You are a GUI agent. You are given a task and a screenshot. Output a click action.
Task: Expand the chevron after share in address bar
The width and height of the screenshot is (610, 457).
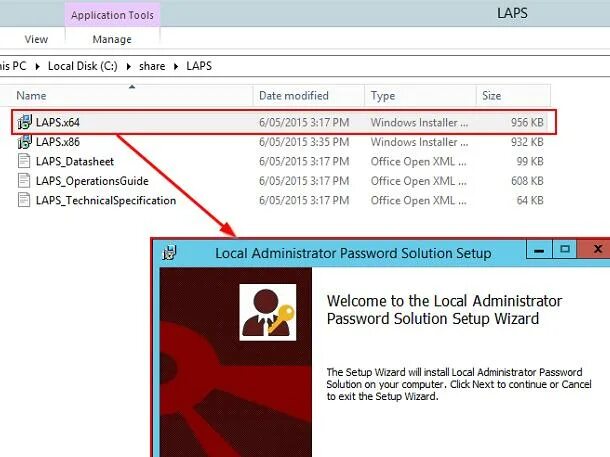click(x=176, y=67)
